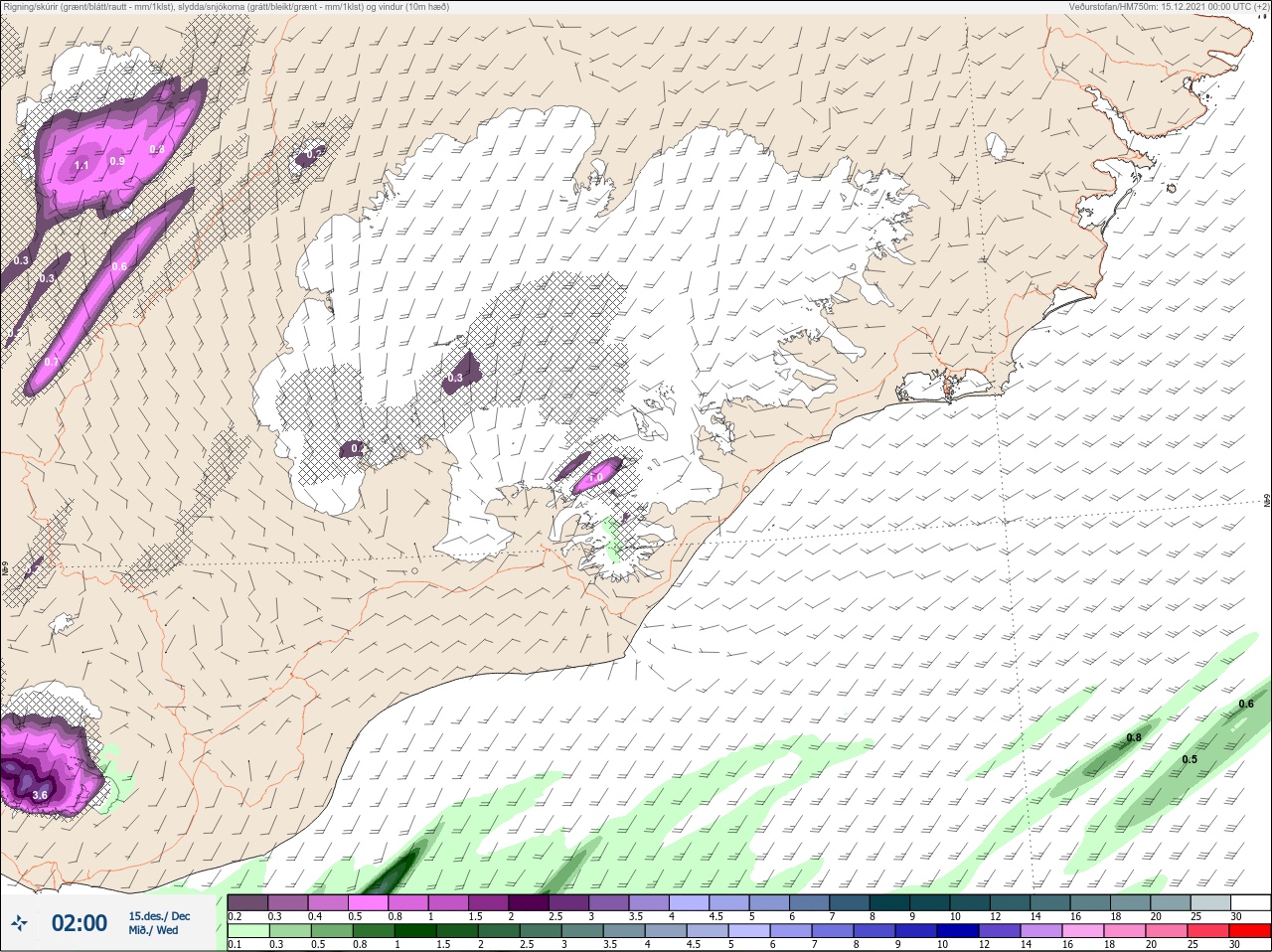Image resolution: width=1272 pixels, height=952 pixels.
Task: Pick the upper legend magenta swatch labeled 1
Action: pyautogui.click(x=449, y=902)
